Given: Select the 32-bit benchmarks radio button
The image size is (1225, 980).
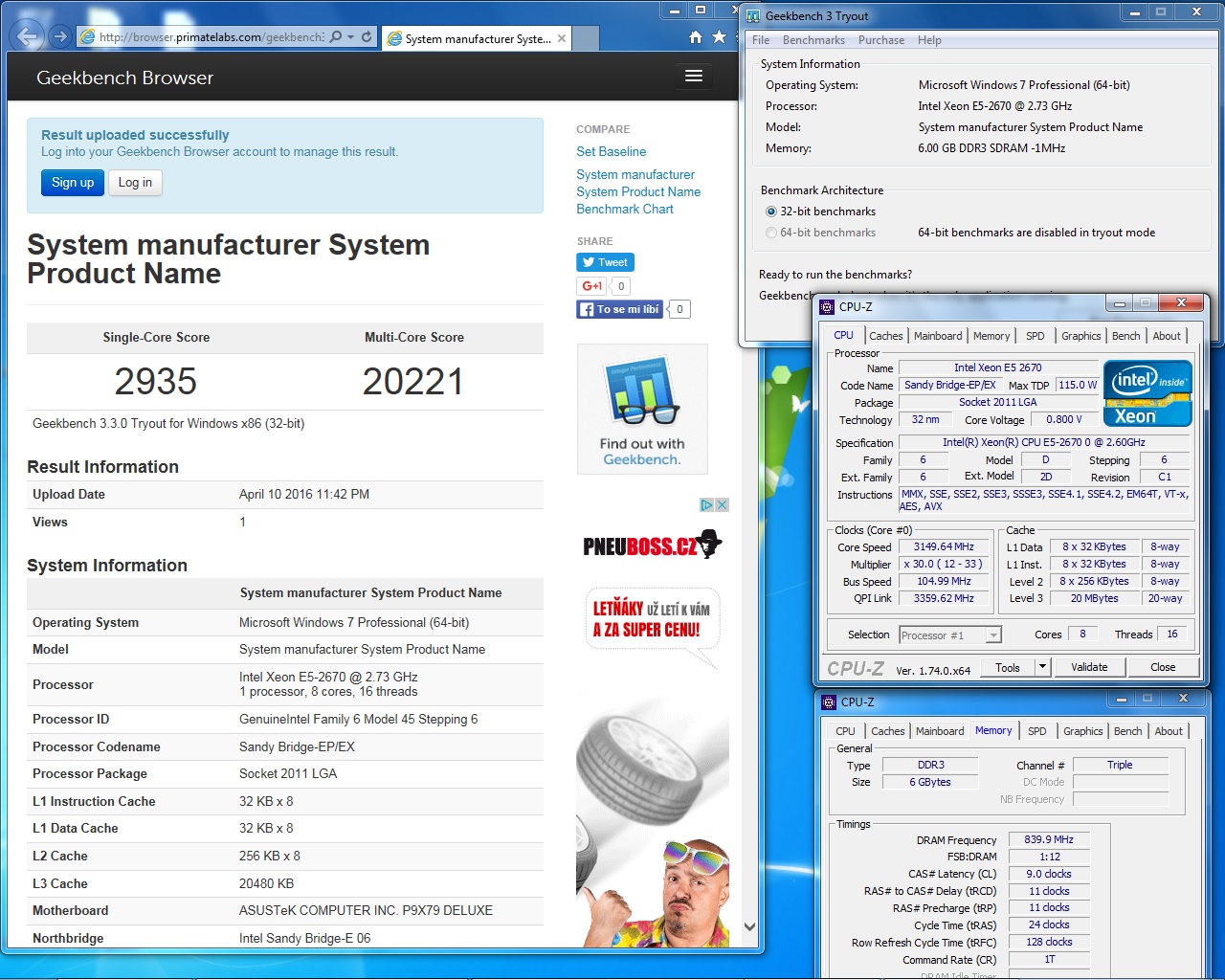Looking at the screenshot, I should coord(771,212).
